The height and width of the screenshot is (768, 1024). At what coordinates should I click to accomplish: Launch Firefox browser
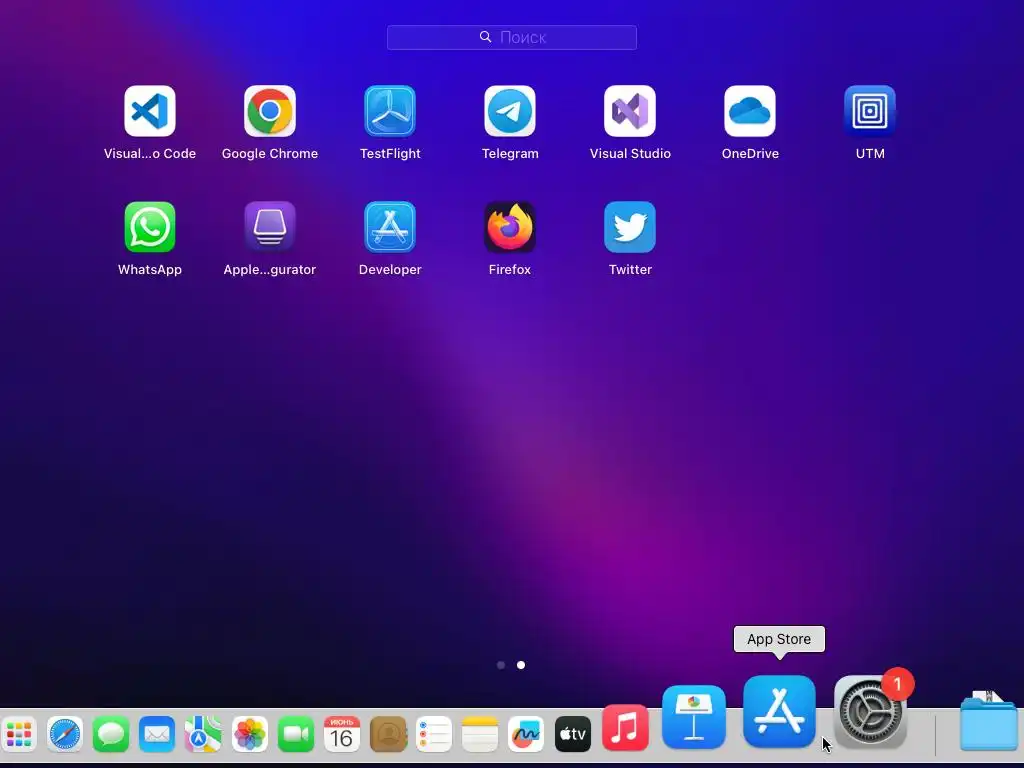tap(510, 227)
